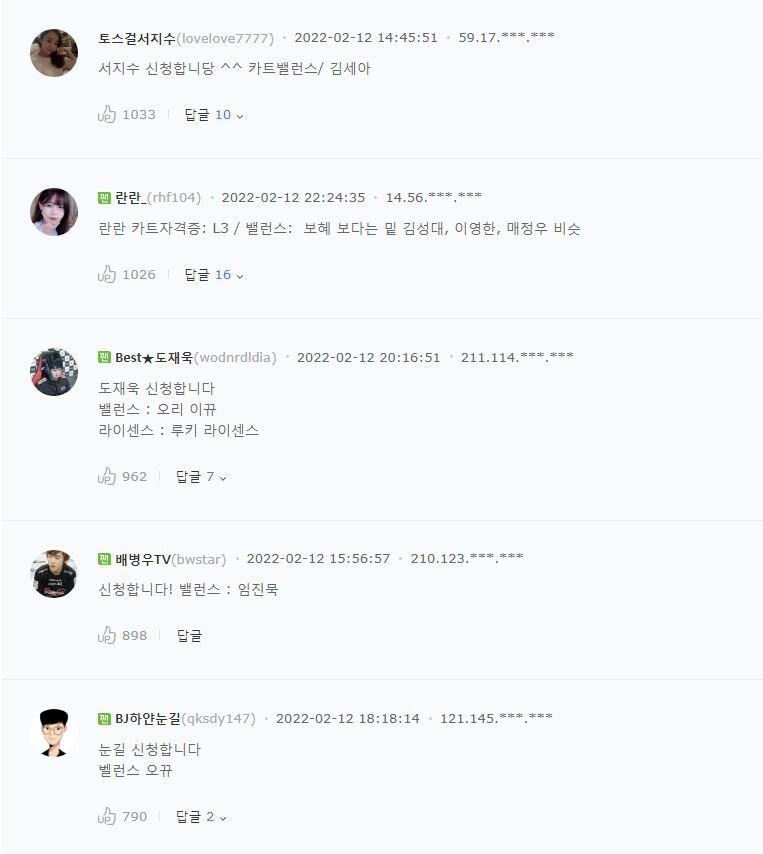
Task: Click the fan badge next to Best★도재욱
Action: pos(105,357)
